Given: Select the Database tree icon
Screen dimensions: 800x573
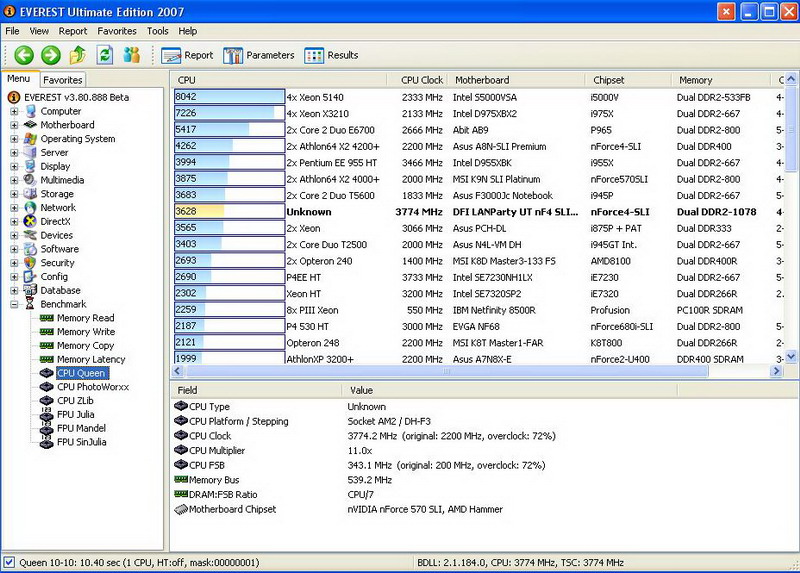Looking at the screenshot, I should point(31,290).
